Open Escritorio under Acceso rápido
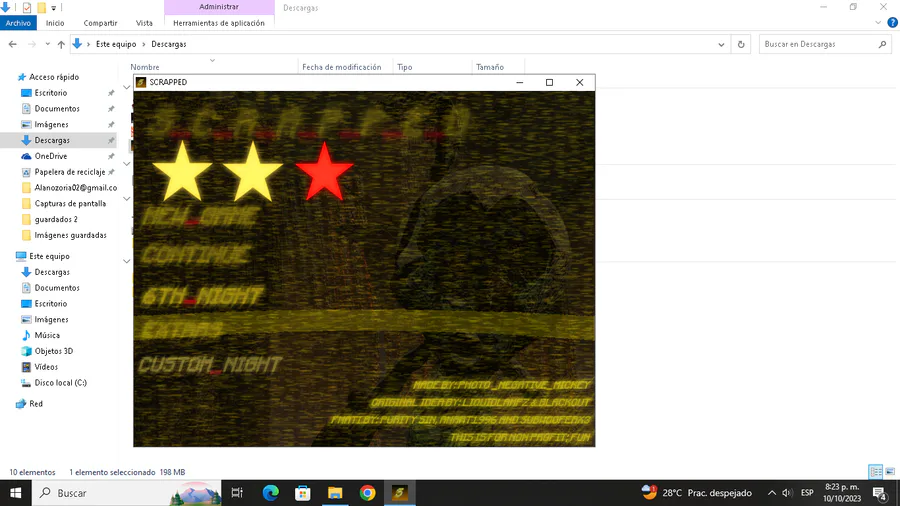Image resolution: width=900 pixels, height=506 pixels. click(51, 93)
